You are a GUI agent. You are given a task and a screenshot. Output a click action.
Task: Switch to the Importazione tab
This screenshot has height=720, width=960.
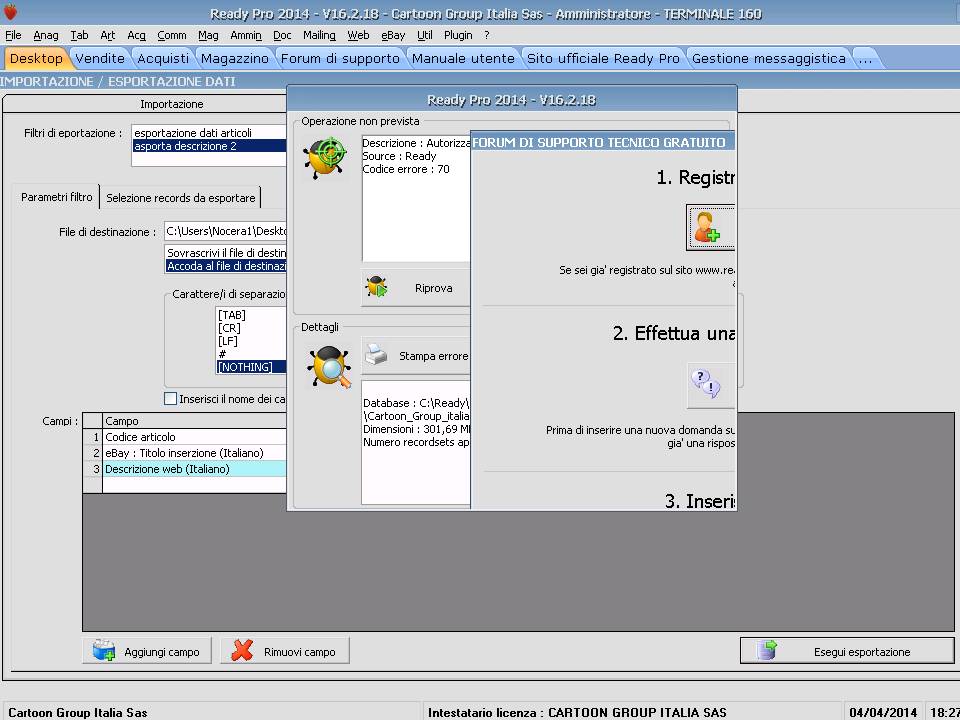click(171, 104)
